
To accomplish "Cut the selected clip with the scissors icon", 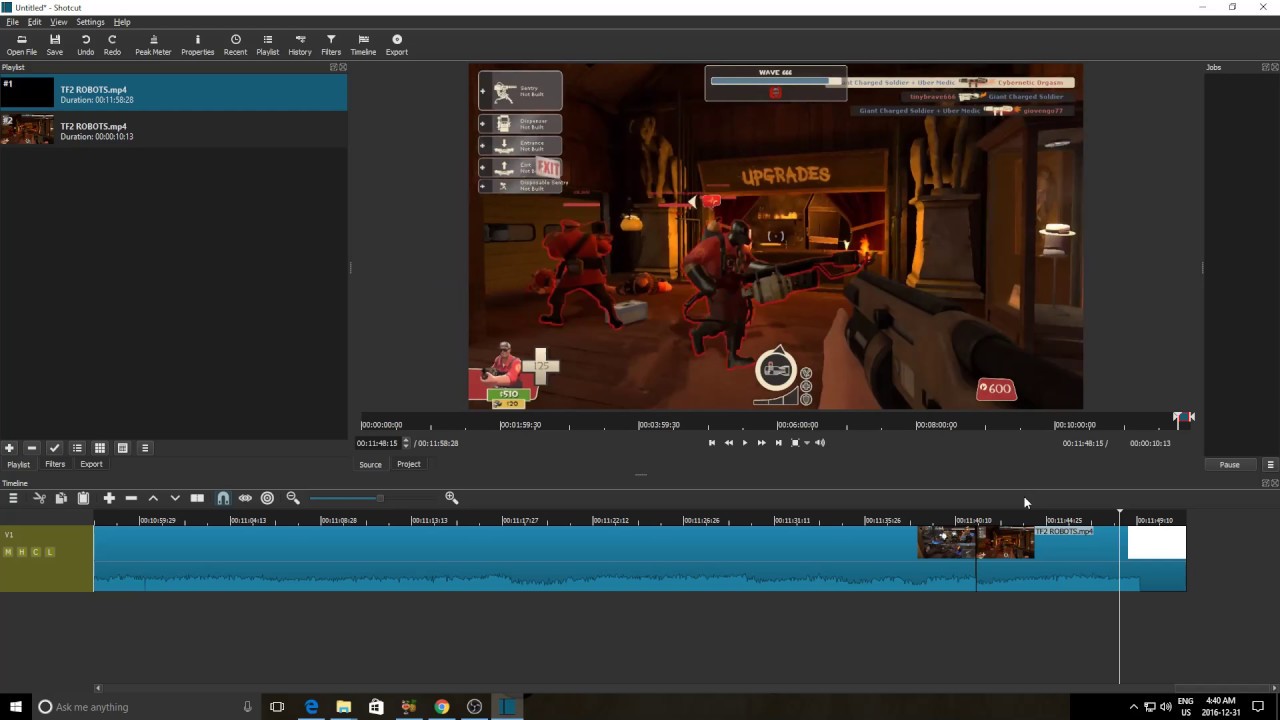I will coord(39,498).
